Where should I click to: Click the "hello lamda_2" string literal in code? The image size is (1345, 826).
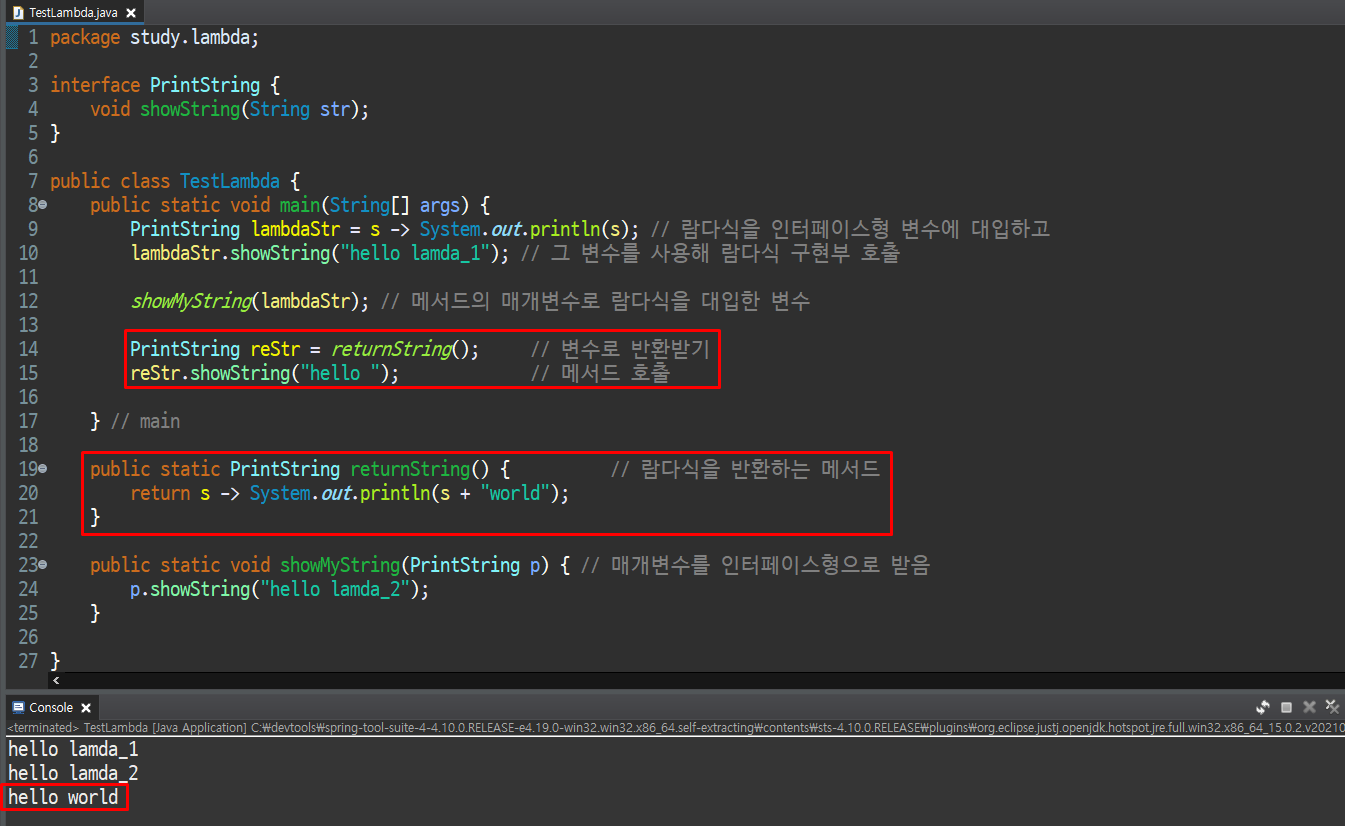335,589
